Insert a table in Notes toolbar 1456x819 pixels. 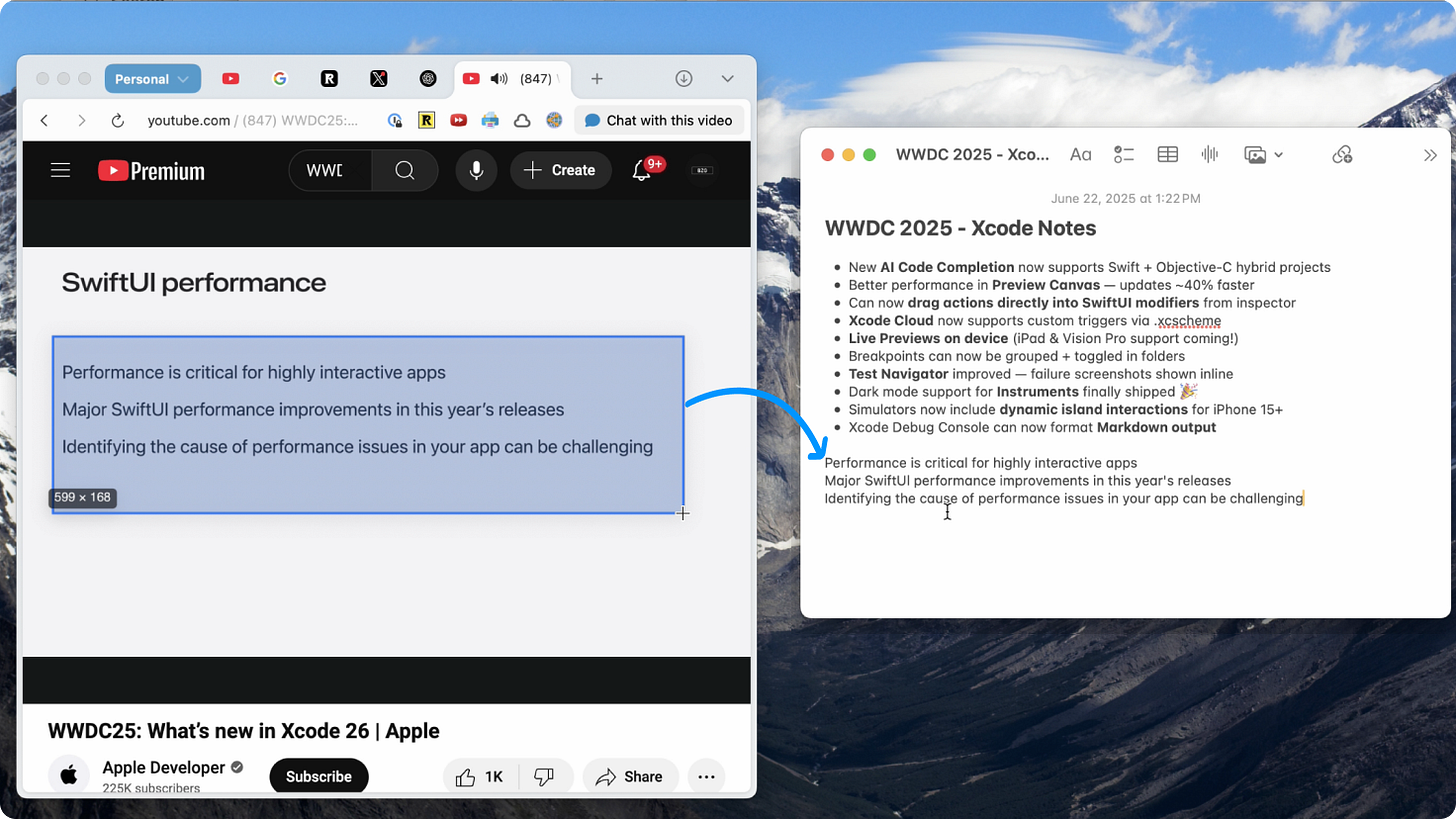[1167, 155]
